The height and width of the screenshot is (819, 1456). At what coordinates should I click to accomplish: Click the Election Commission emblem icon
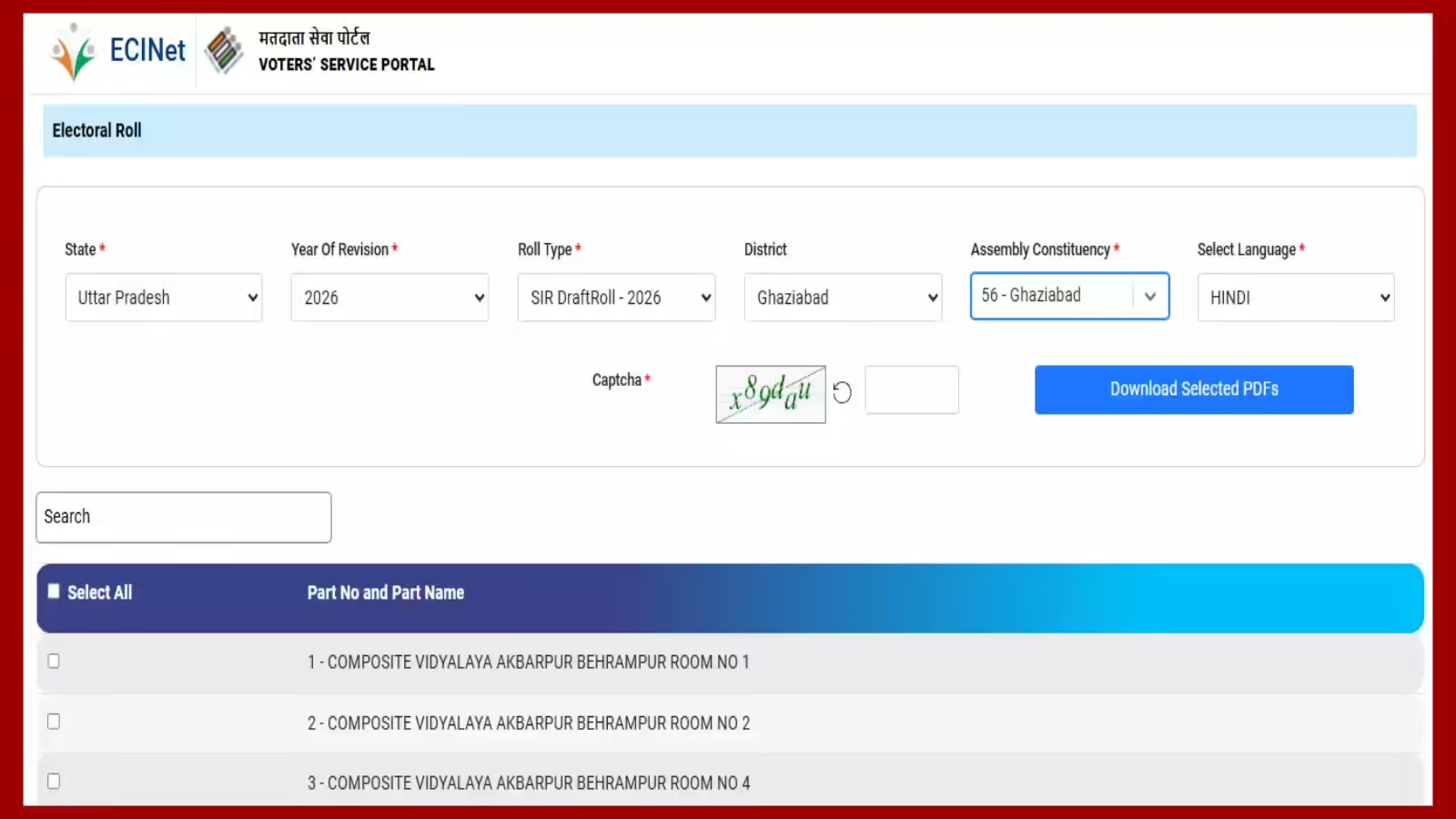tap(223, 50)
